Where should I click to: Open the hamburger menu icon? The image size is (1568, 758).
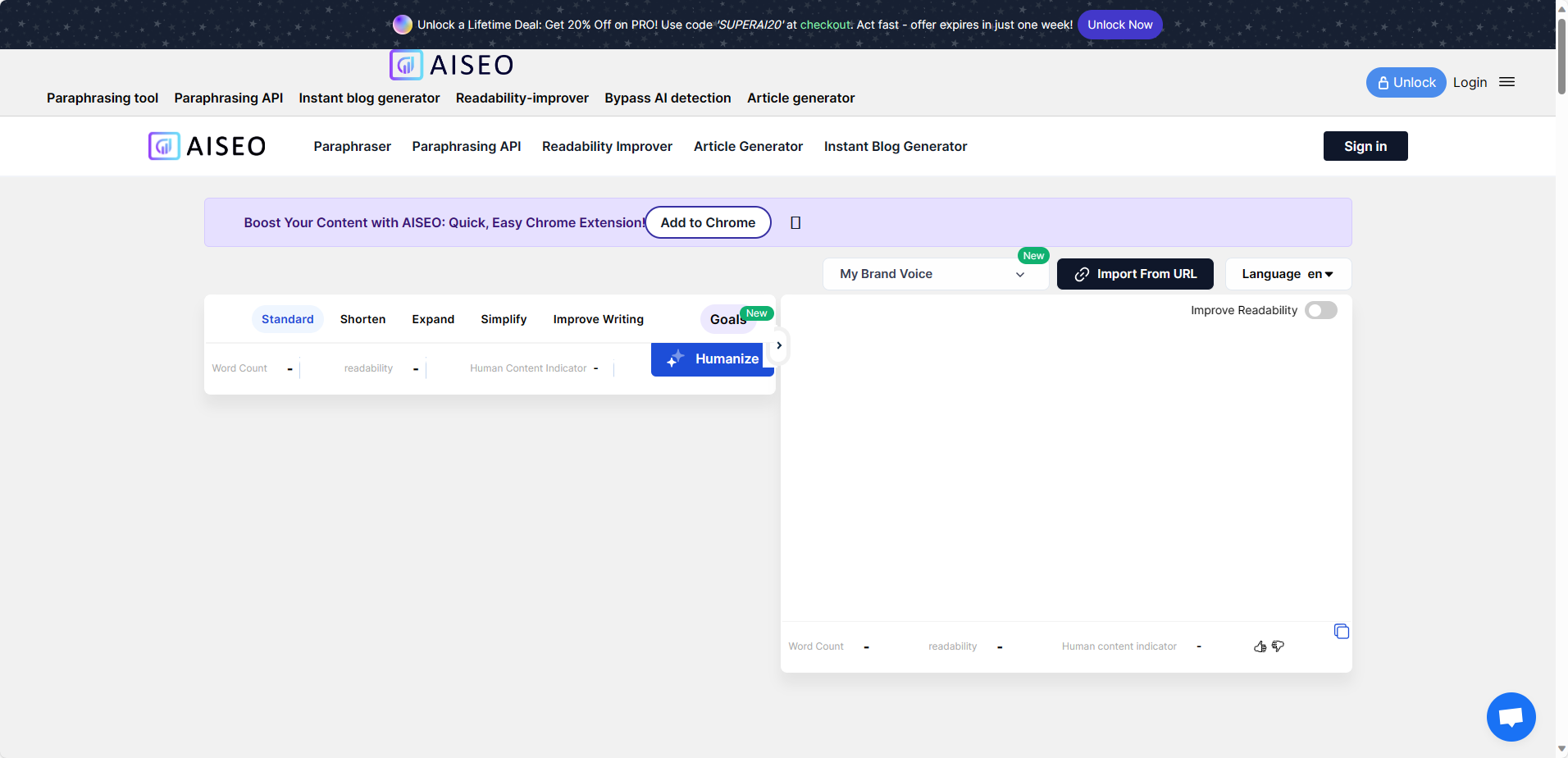pyautogui.click(x=1506, y=82)
